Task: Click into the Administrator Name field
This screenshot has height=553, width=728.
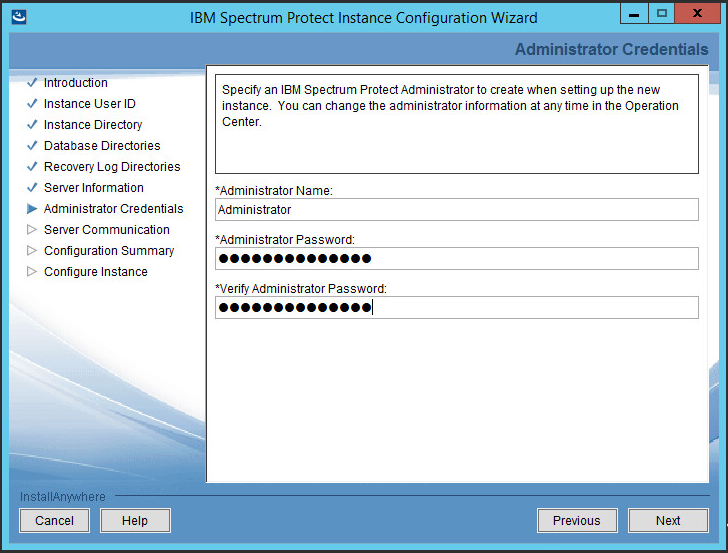Action: [456, 210]
